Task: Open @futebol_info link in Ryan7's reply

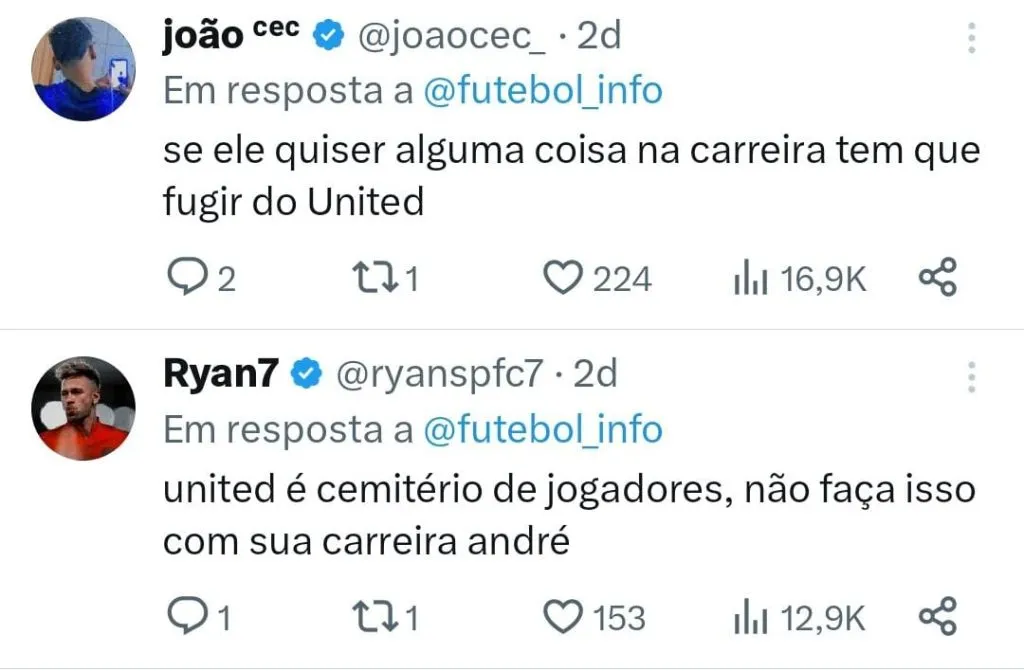Action: (x=543, y=430)
